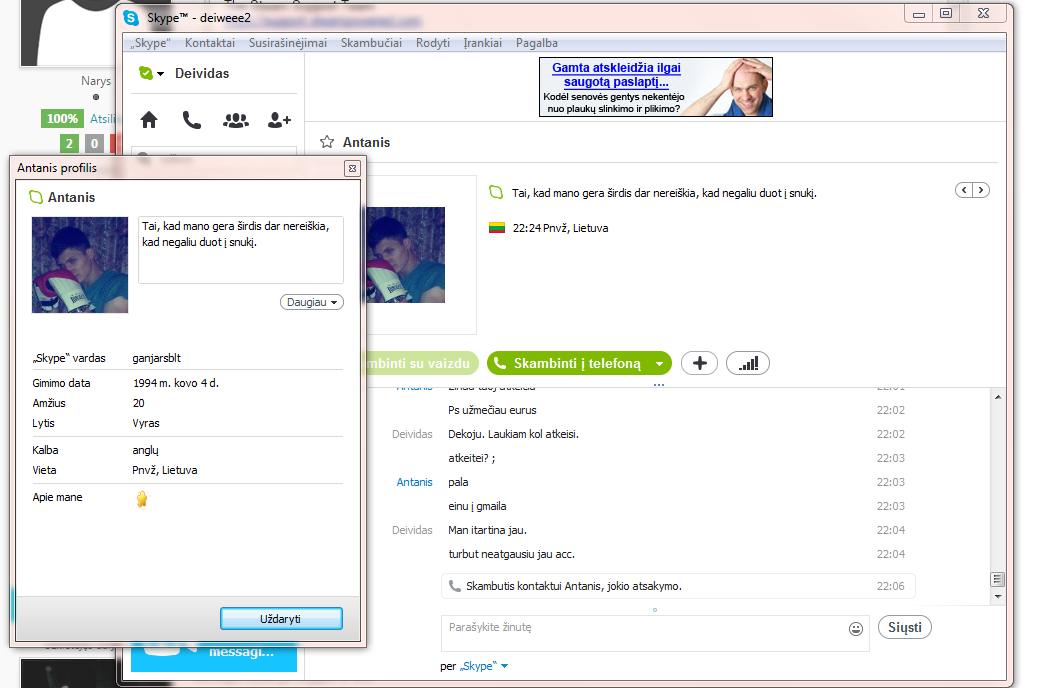Viewport: 1040px width, 688px height.
Task: Click the green 2 counter in background window
Action: [x=69, y=143]
